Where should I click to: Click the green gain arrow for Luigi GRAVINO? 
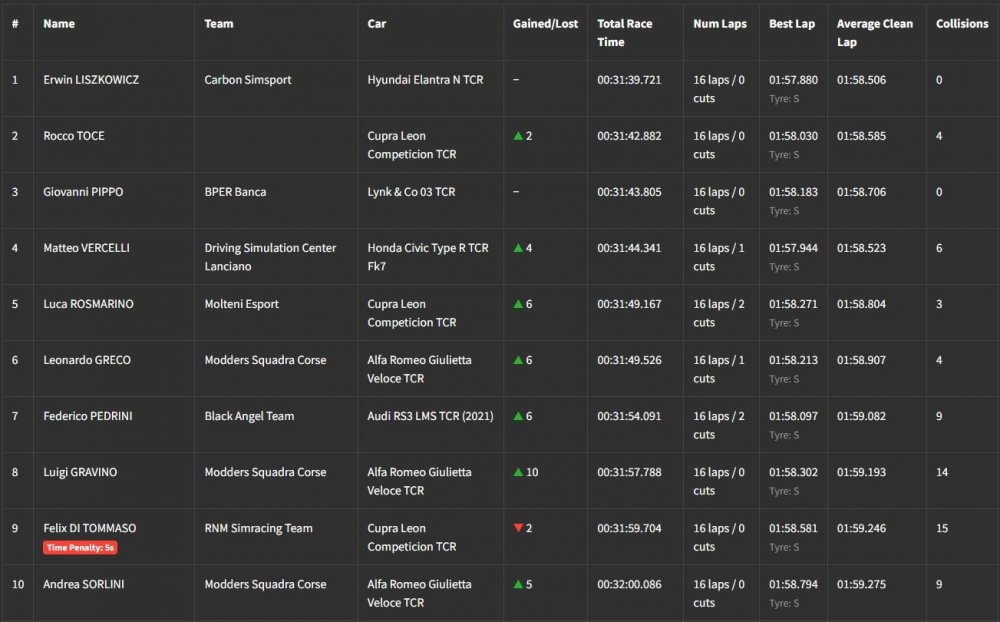point(518,473)
